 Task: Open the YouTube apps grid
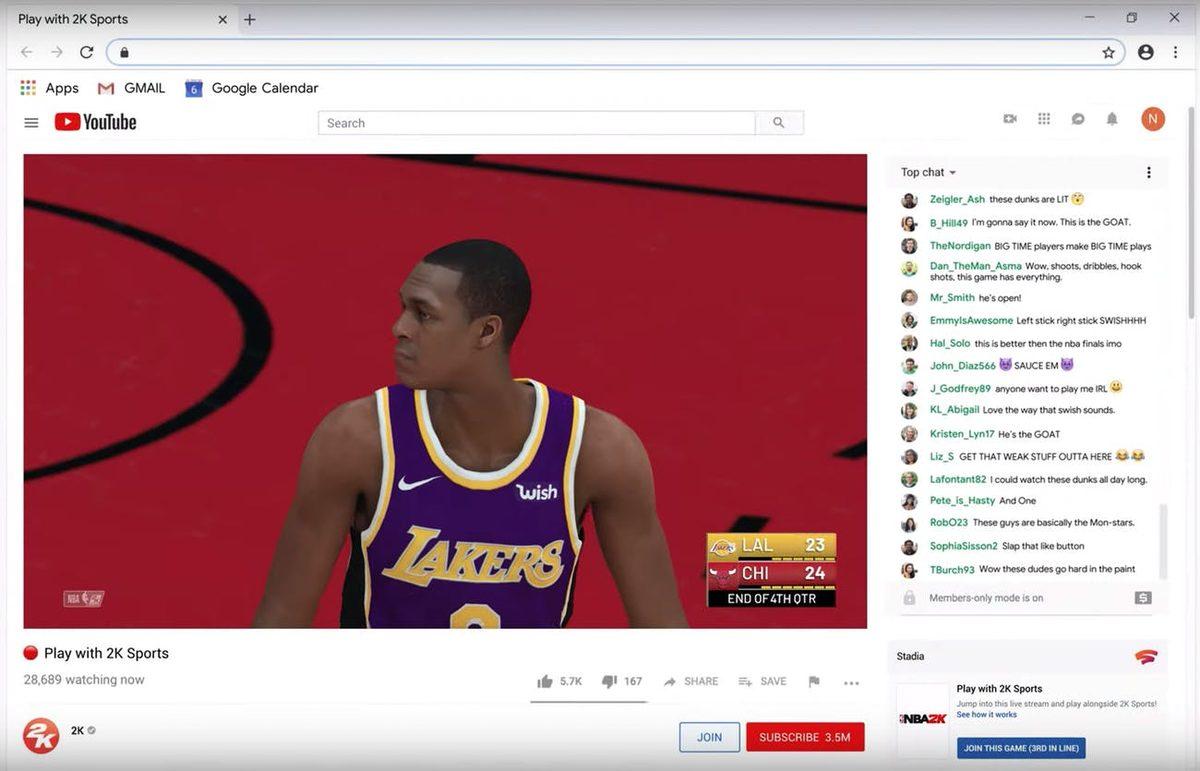[x=1044, y=118]
